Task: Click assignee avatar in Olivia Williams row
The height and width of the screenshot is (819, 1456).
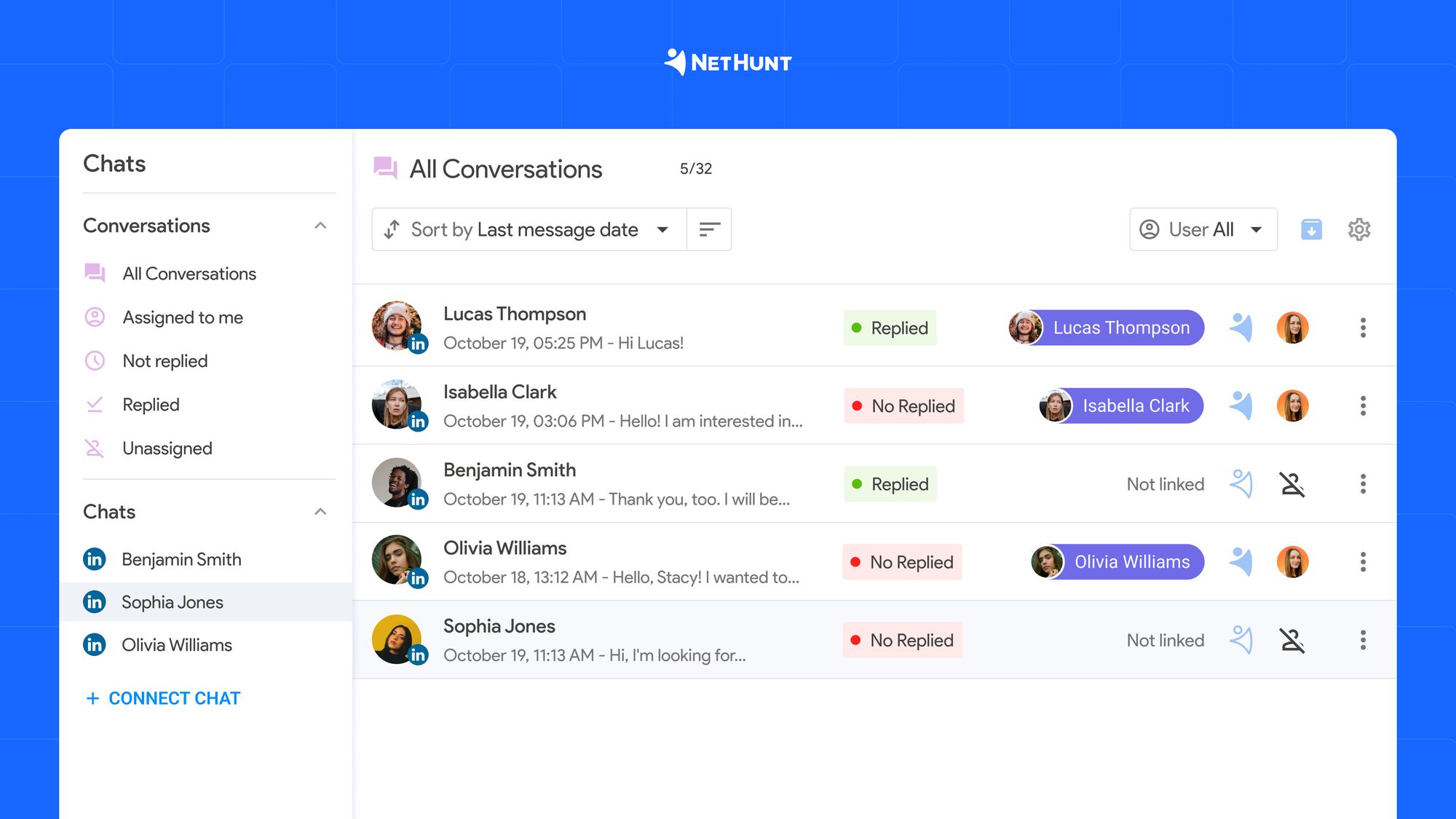Action: click(1293, 562)
